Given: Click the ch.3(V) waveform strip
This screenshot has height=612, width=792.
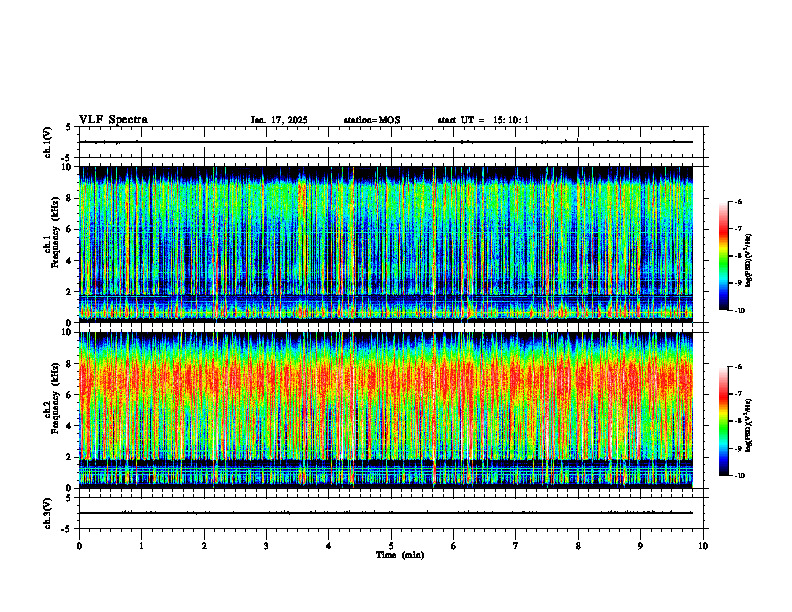Looking at the screenshot, I should pos(391,513).
